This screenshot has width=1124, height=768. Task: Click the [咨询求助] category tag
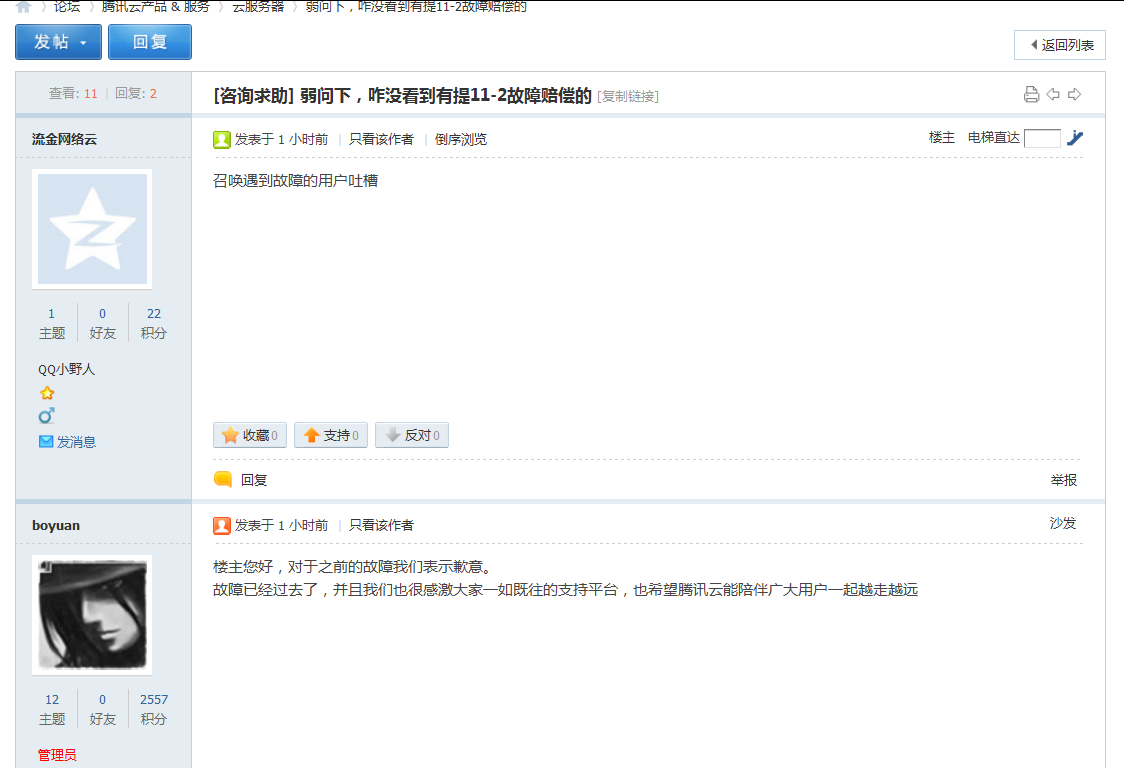pos(254,95)
